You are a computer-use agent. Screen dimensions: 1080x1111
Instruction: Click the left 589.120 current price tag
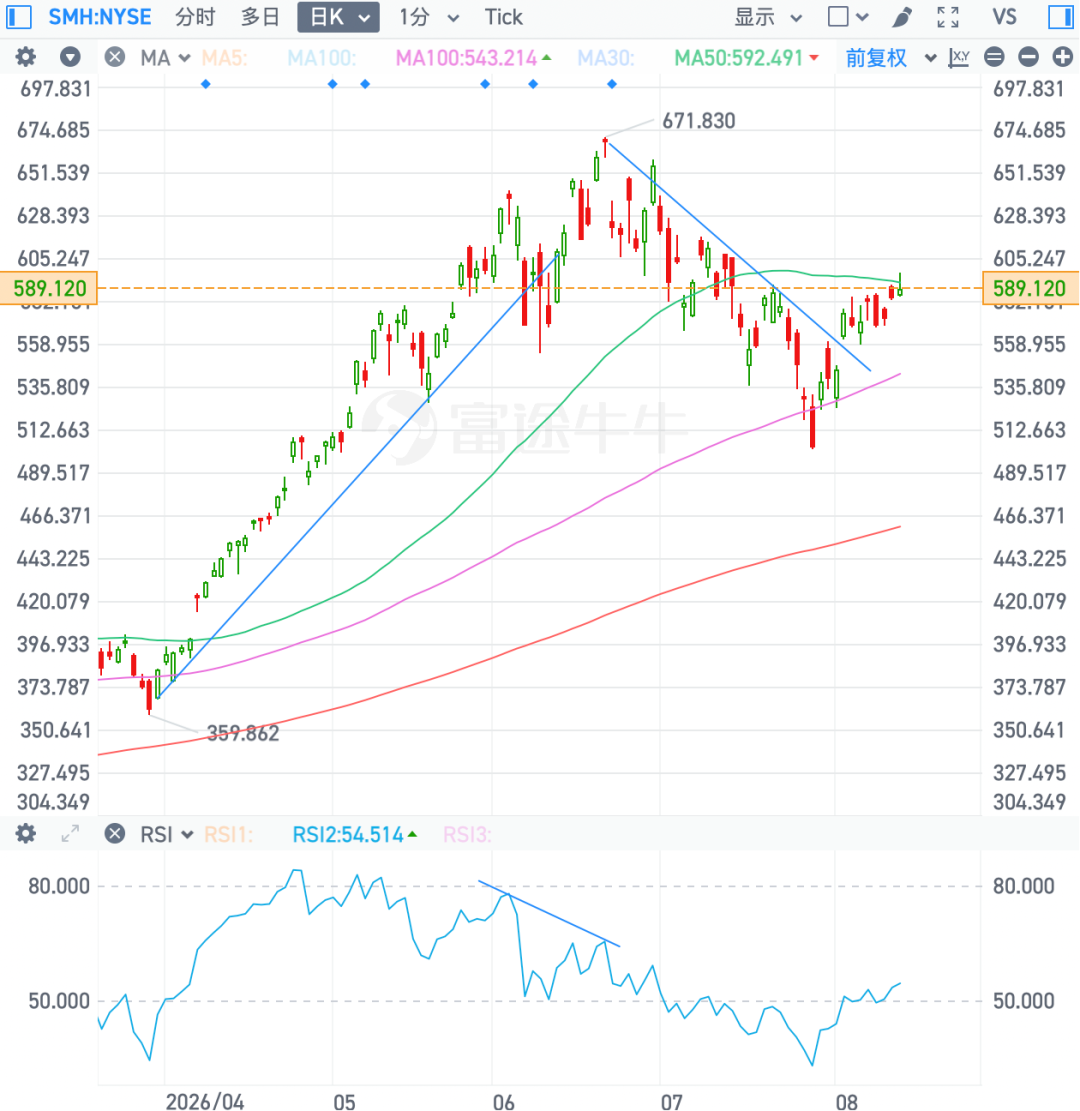point(49,288)
